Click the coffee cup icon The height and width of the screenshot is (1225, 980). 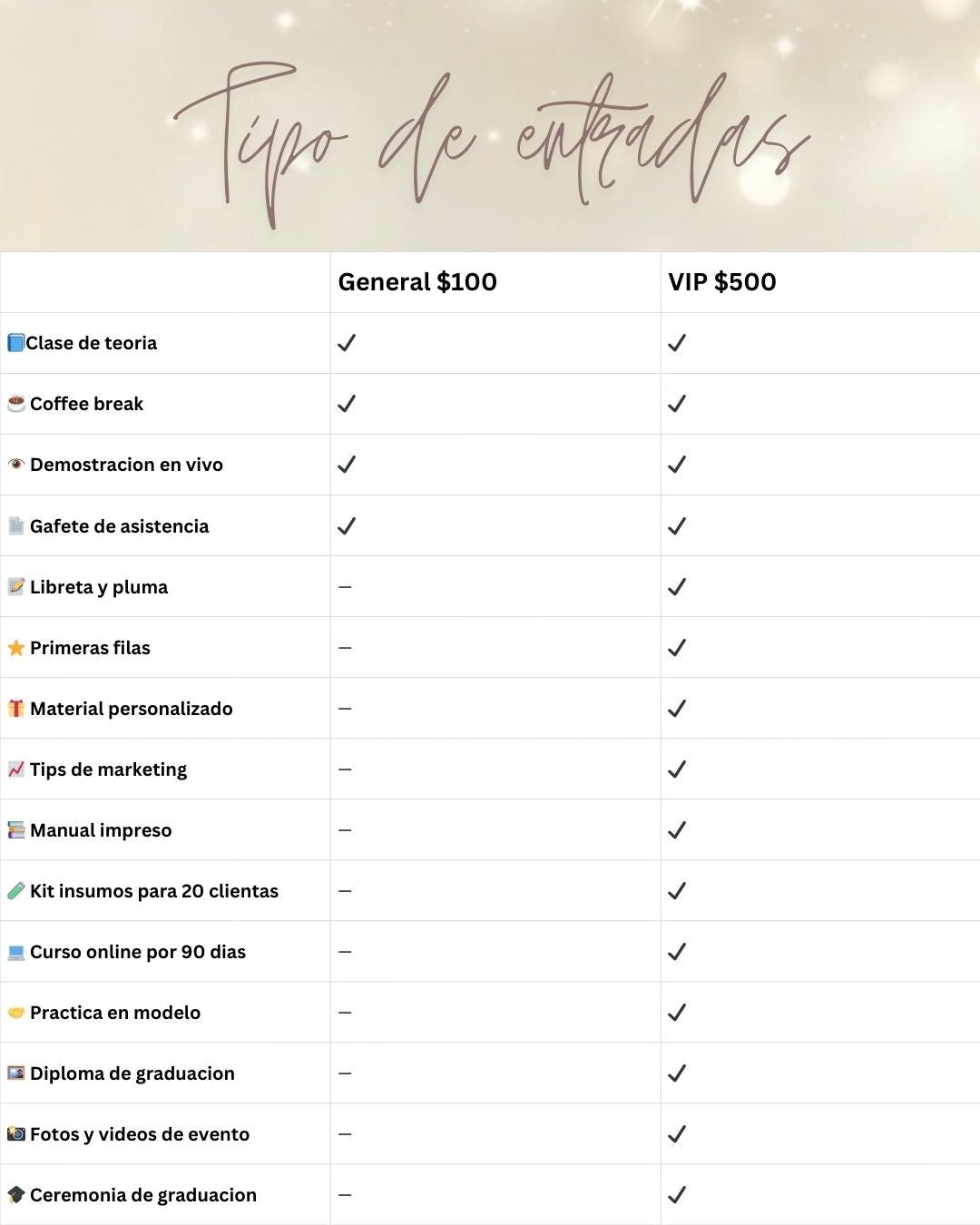pos(16,404)
